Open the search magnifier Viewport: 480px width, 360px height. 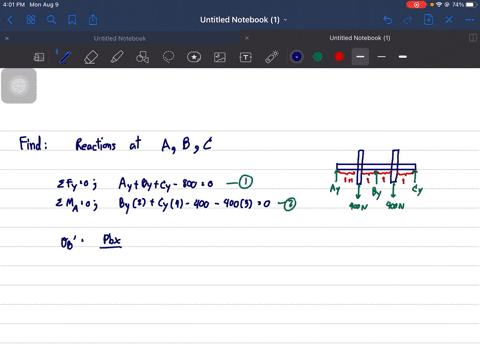coord(51,20)
